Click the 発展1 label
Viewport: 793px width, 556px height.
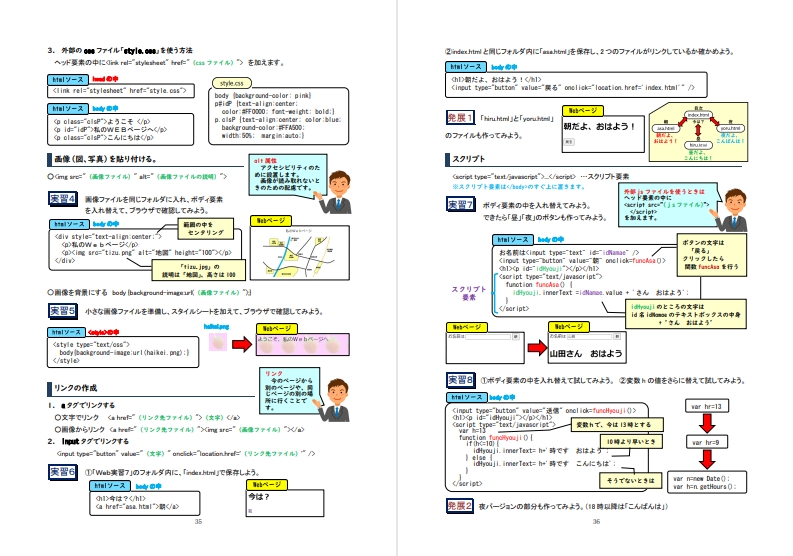tap(460, 118)
